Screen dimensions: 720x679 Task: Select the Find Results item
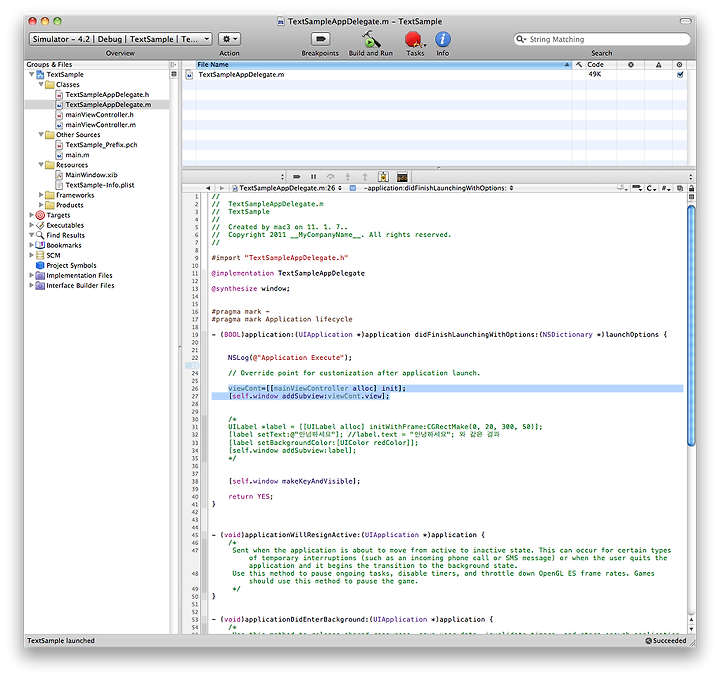(x=65, y=235)
